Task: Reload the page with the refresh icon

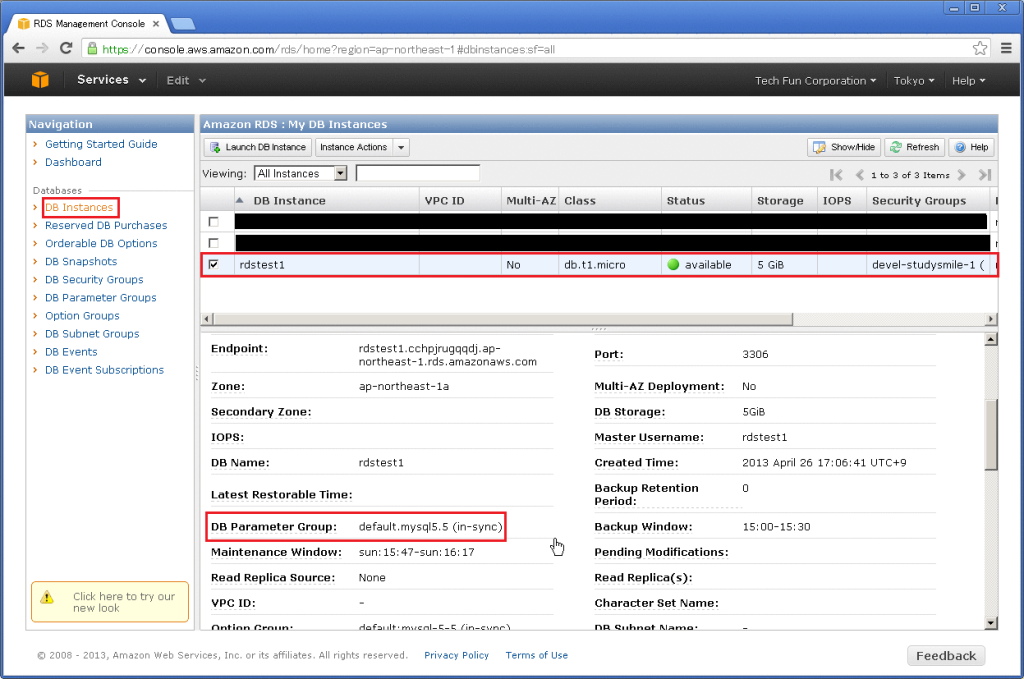Action: [65, 48]
